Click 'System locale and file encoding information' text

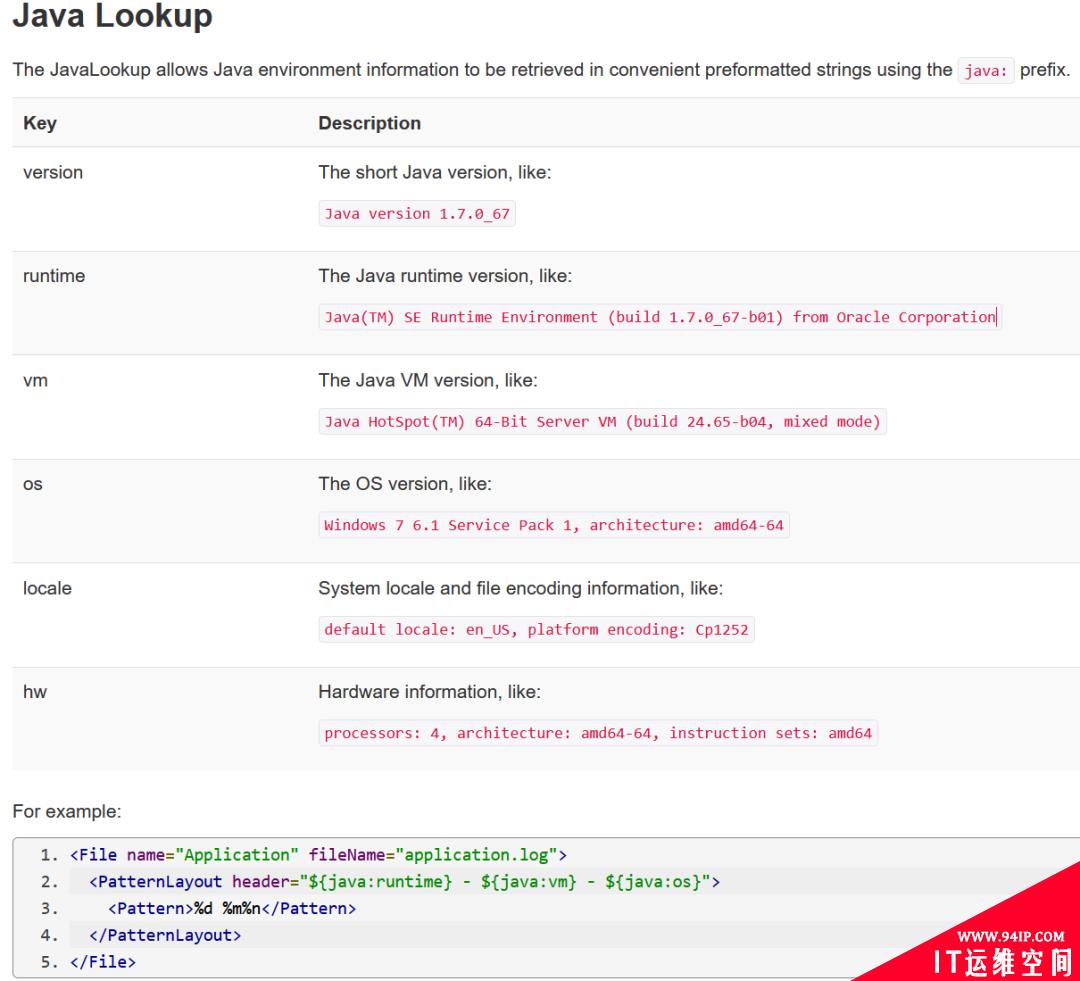[520, 588]
